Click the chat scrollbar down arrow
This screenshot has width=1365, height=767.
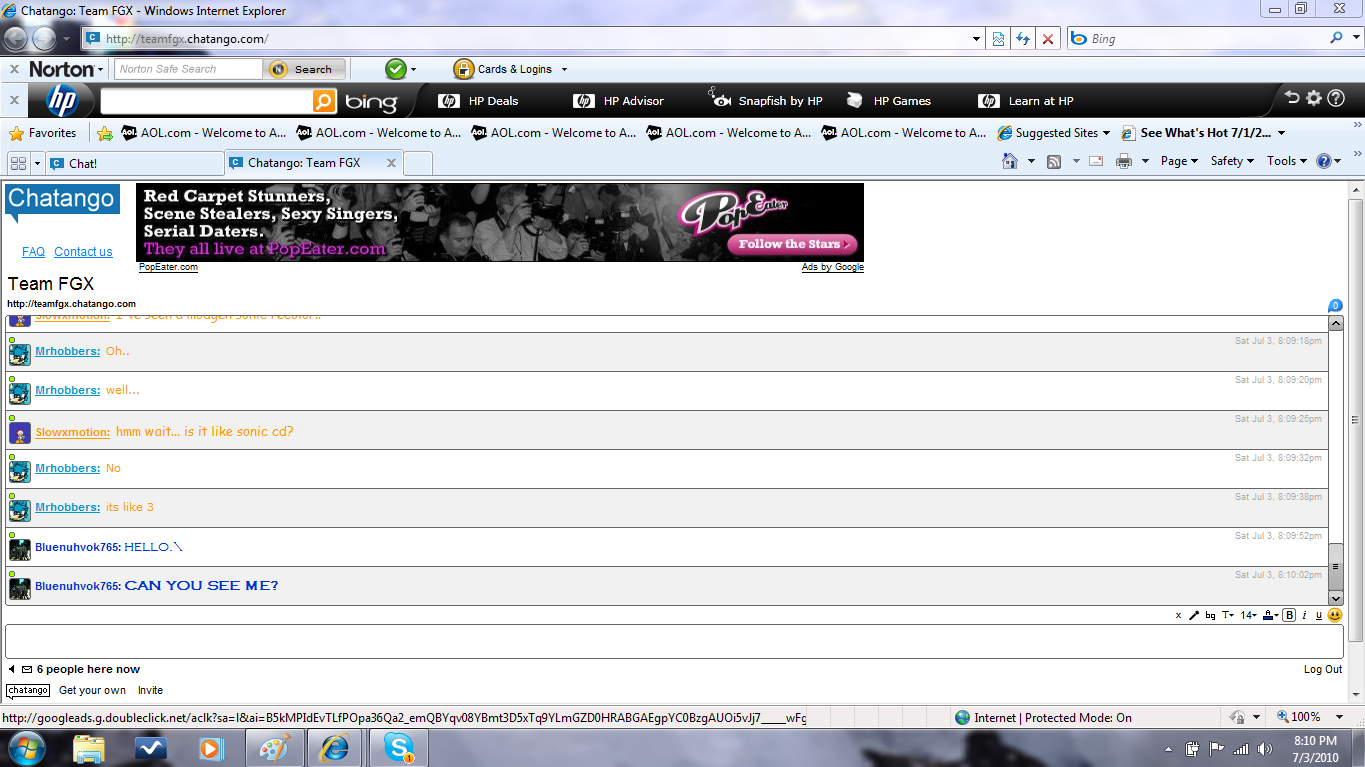tap(1335, 597)
